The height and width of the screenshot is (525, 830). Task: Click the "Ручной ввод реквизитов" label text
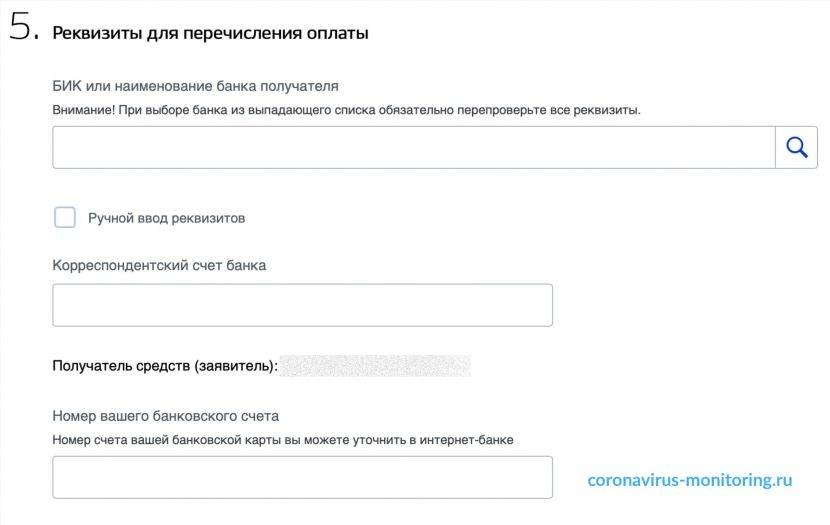pyautogui.click(x=166, y=218)
